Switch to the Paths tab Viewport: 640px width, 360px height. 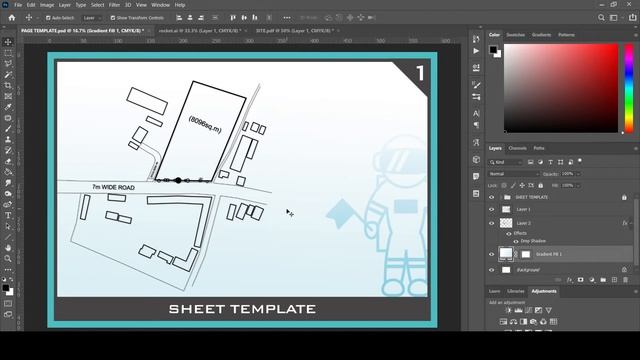(539, 148)
